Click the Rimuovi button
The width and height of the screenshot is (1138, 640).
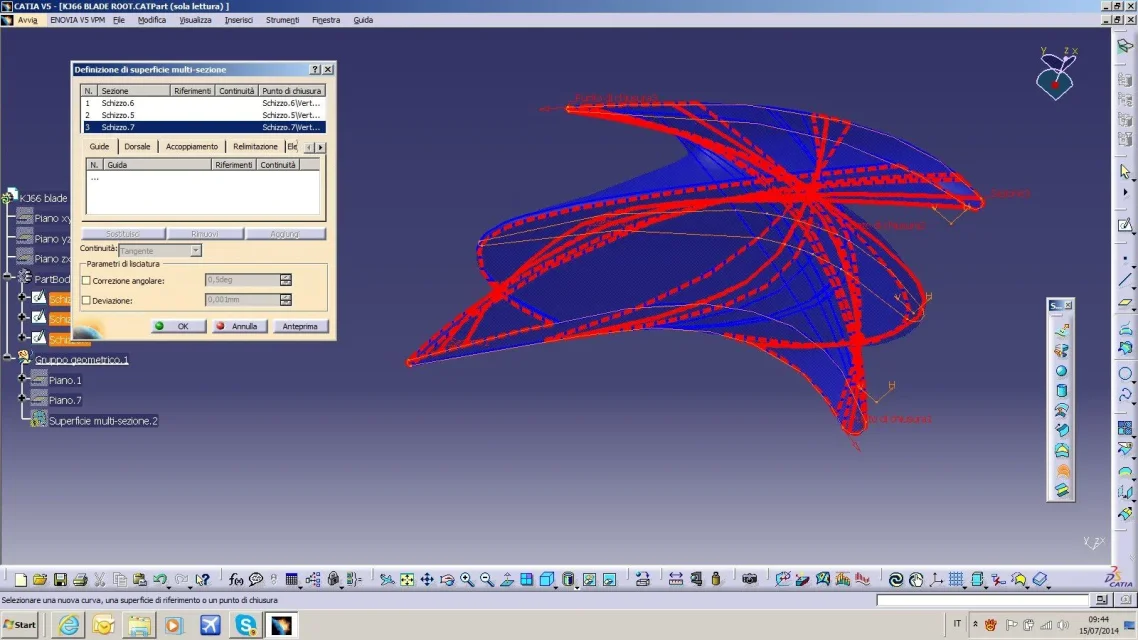tap(204, 234)
